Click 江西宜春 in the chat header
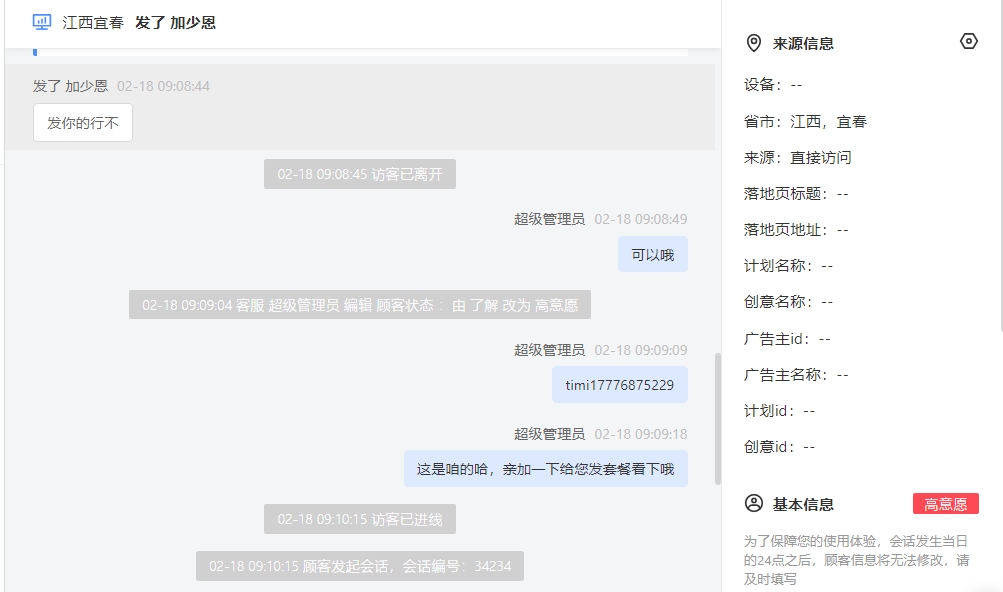 pos(93,22)
